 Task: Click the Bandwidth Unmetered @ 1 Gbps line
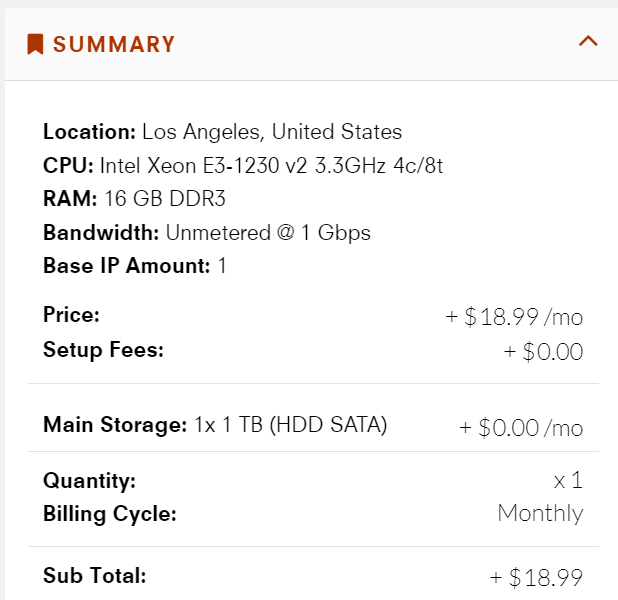[207, 233]
